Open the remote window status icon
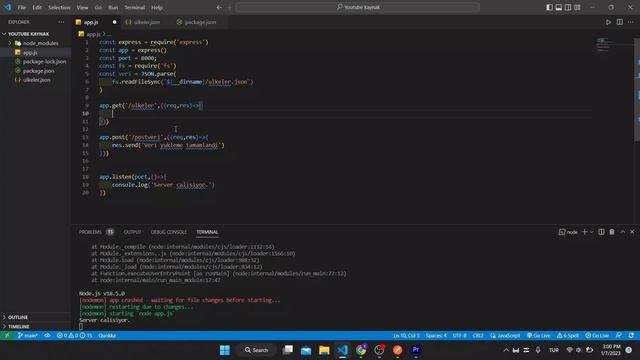The width and height of the screenshot is (640, 360). pyautogui.click(x=7, y=336)
